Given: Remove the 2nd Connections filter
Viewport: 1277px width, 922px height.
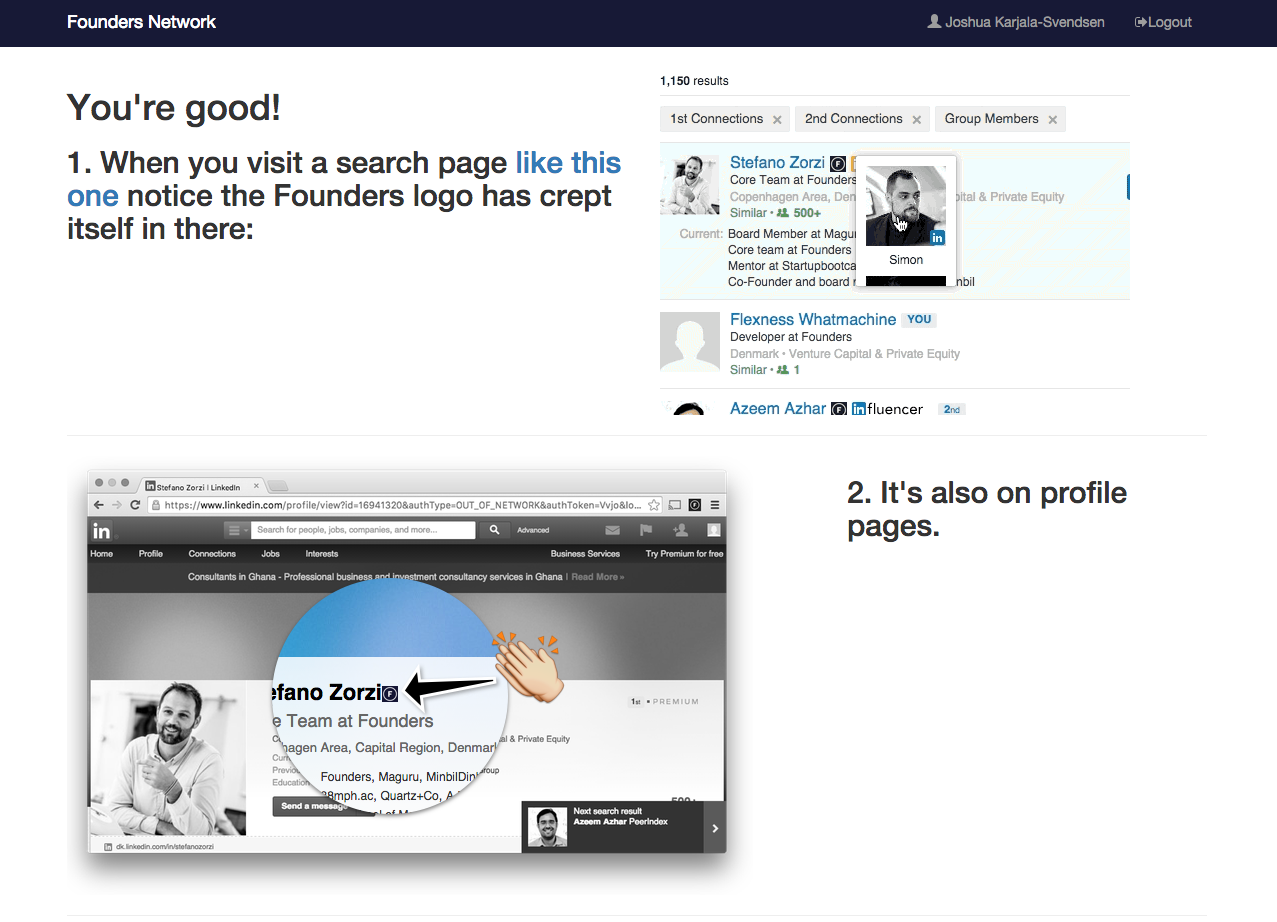Looking at the screenshot, I should [916, 119].
